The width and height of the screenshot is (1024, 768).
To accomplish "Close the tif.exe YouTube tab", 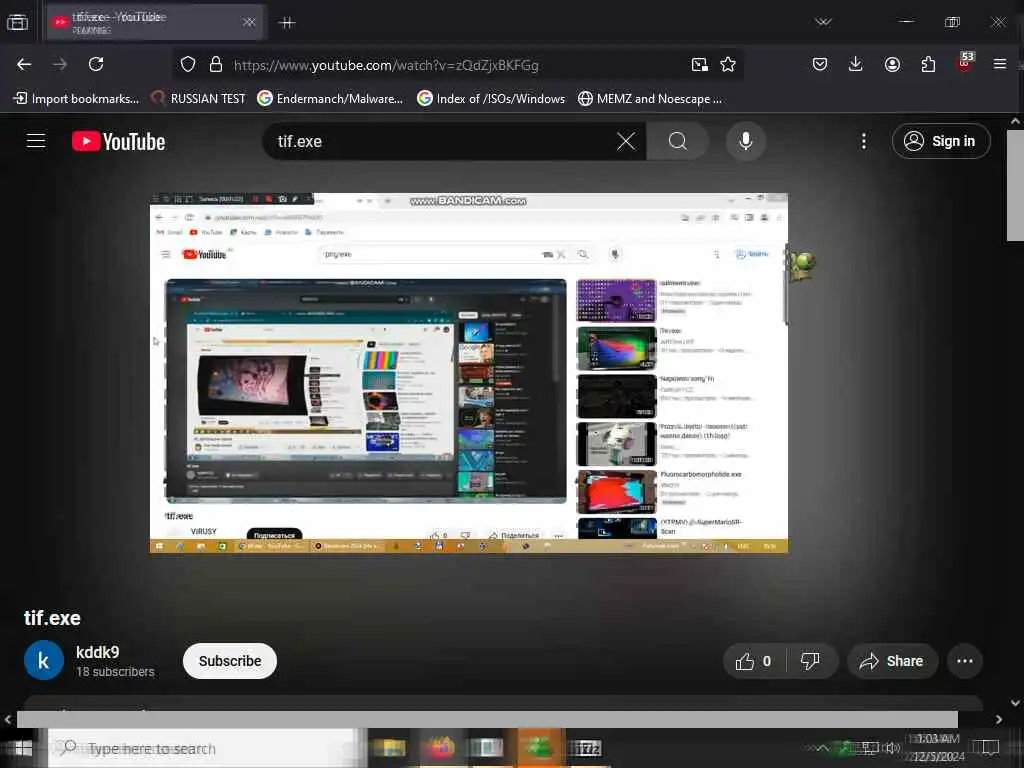I will pyautogui.click(x=249, y=22).
